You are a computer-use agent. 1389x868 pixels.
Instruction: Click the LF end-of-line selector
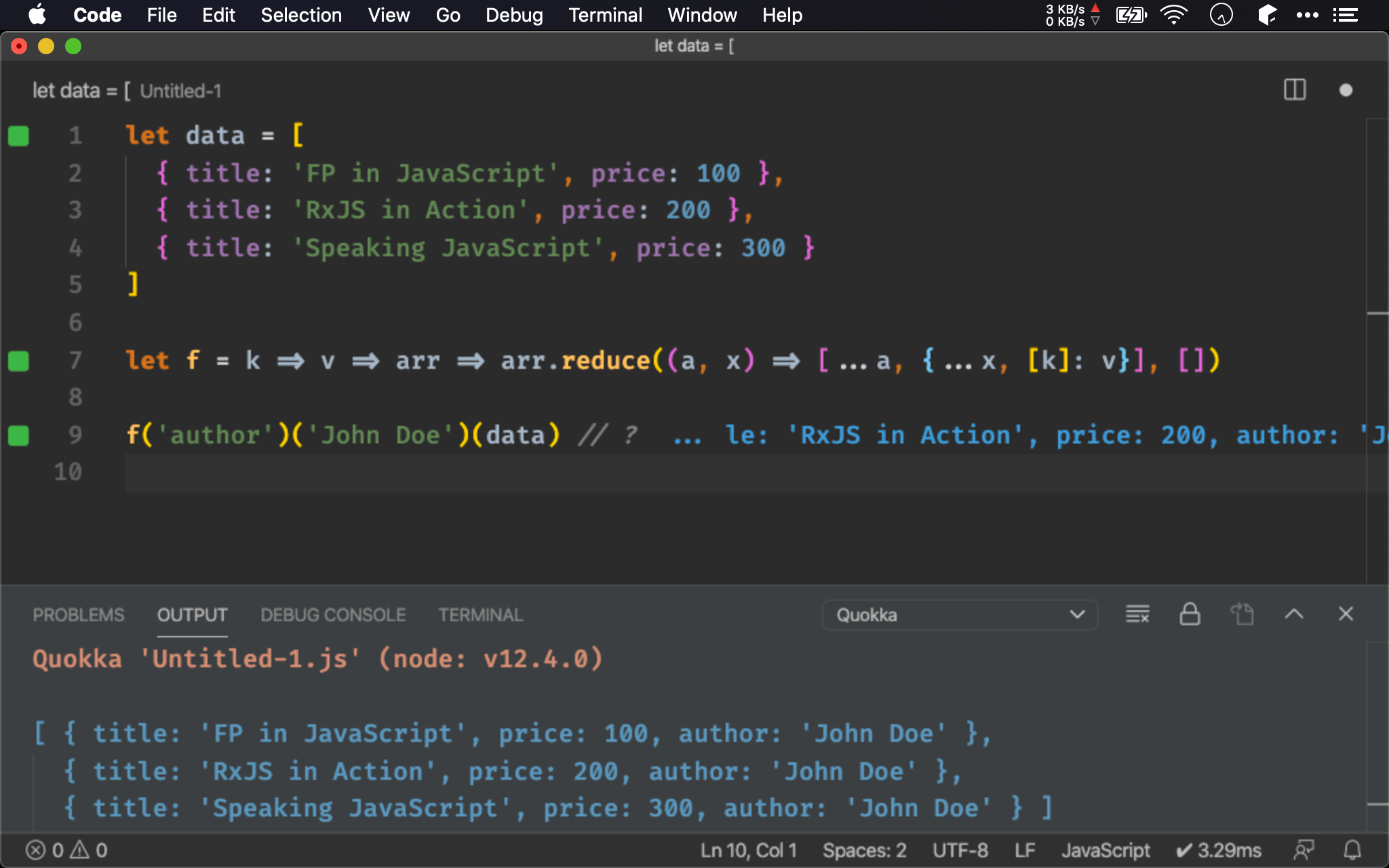coord(1025,850)
